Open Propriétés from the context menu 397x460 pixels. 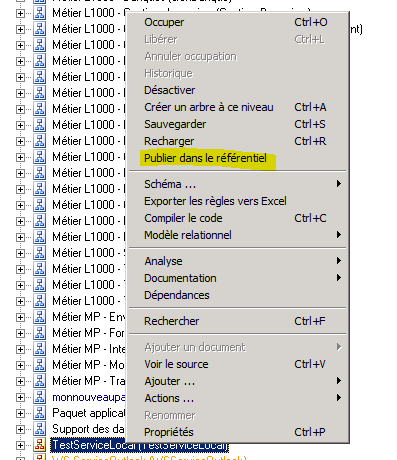pos(237,432)
